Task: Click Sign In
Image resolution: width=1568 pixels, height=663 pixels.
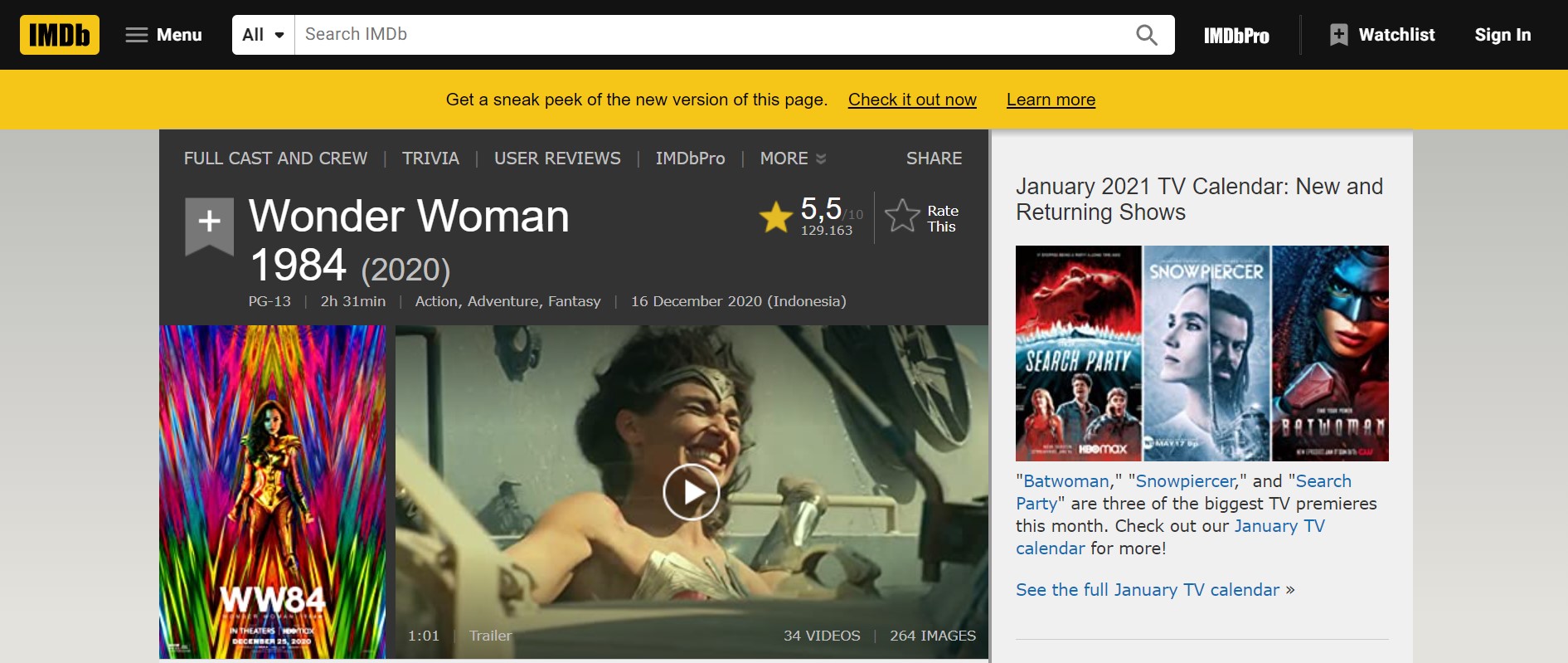Action: click(x=1502, y=35)
